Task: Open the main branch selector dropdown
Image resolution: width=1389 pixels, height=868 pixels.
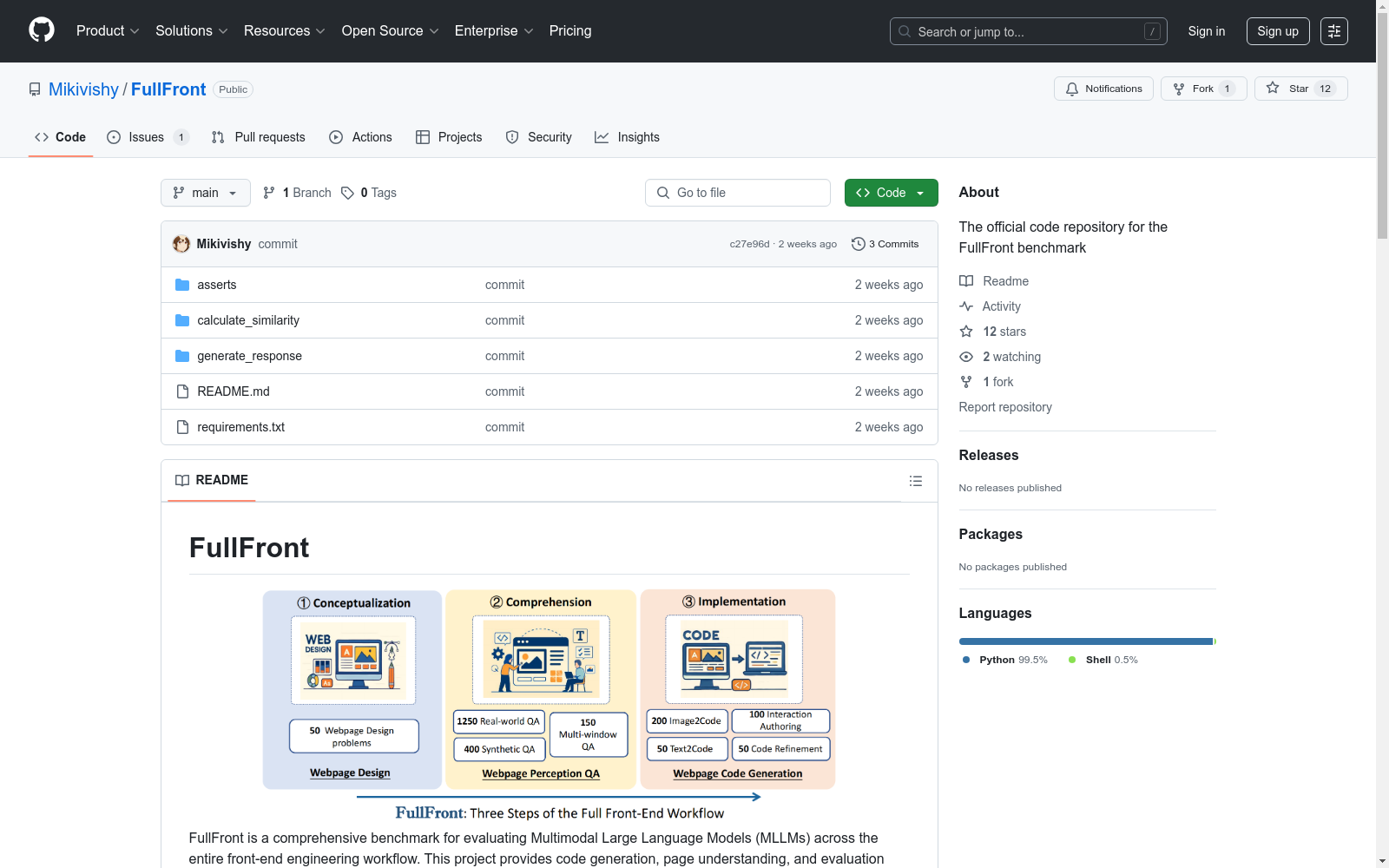Action: click(x=206, y=193)
